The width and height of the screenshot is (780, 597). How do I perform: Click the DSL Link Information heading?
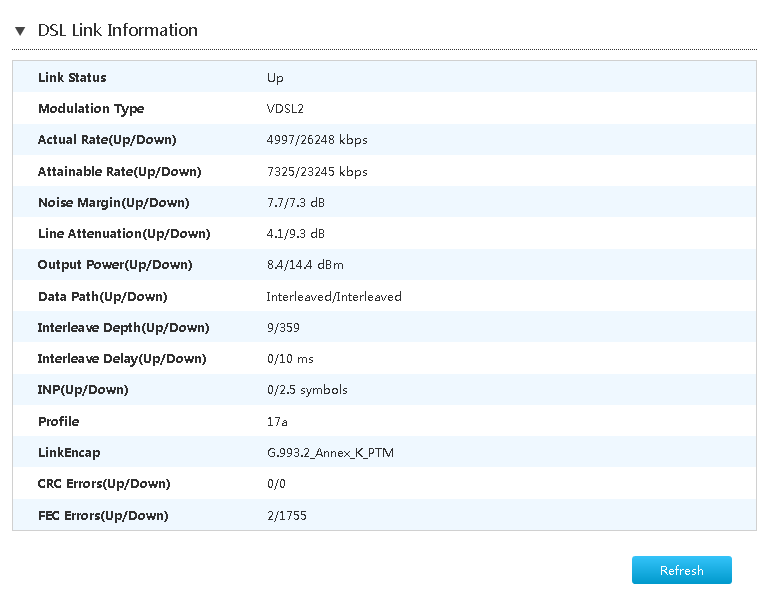117,30
